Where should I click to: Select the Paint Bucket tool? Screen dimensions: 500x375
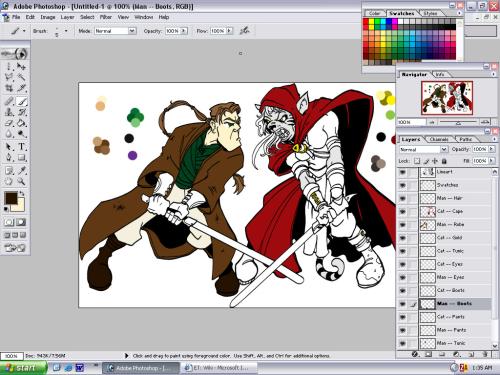click(x=21, y=123)
